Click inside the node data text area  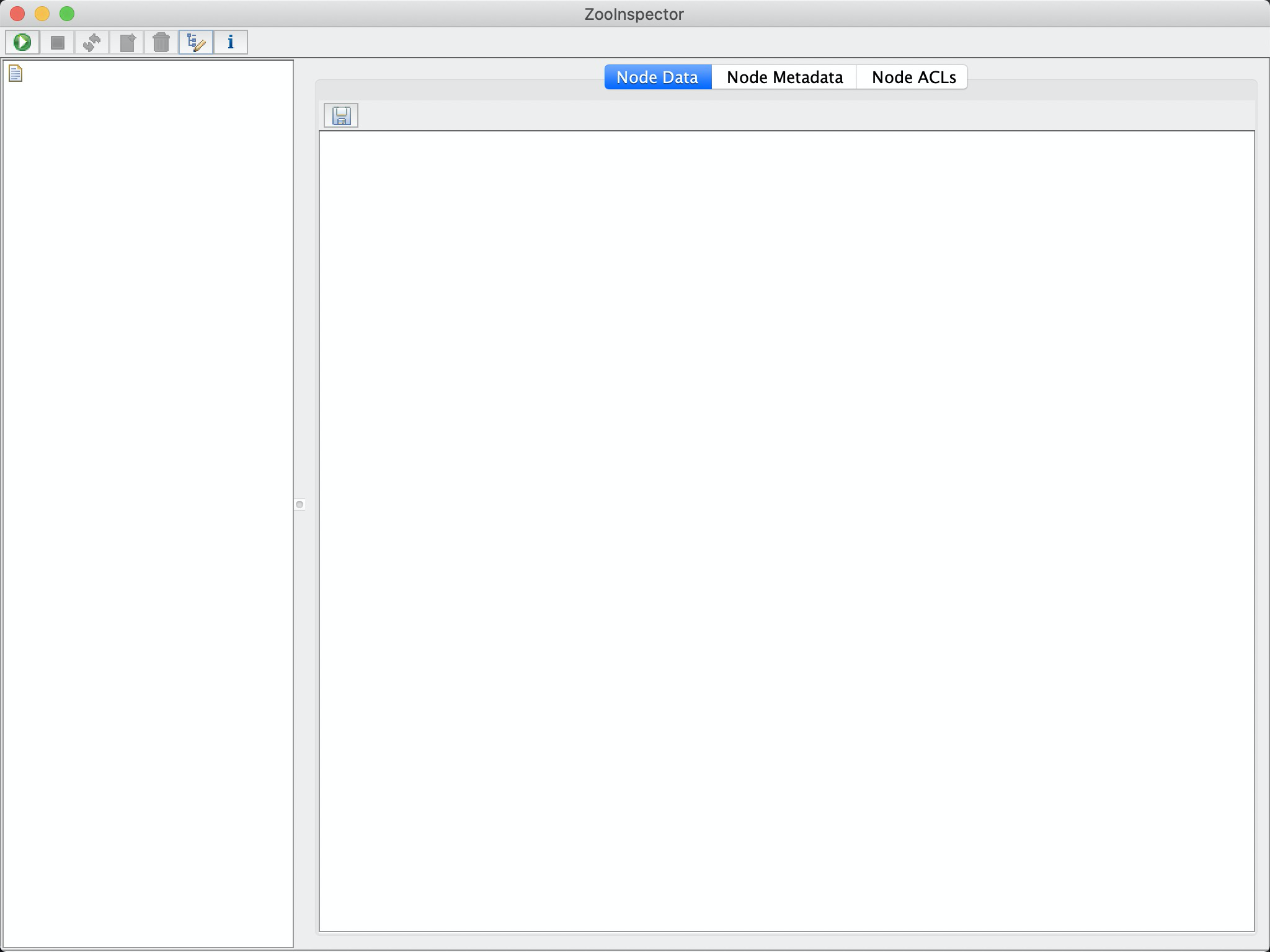tap(786, 531)
